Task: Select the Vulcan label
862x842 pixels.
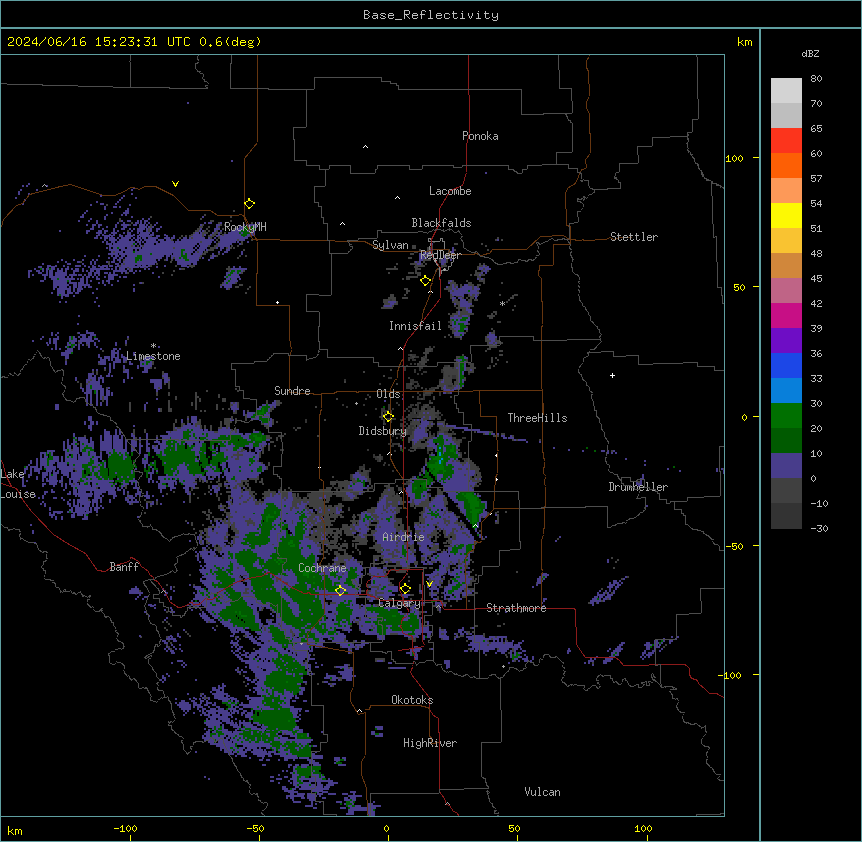Action: tap(543, 792)
